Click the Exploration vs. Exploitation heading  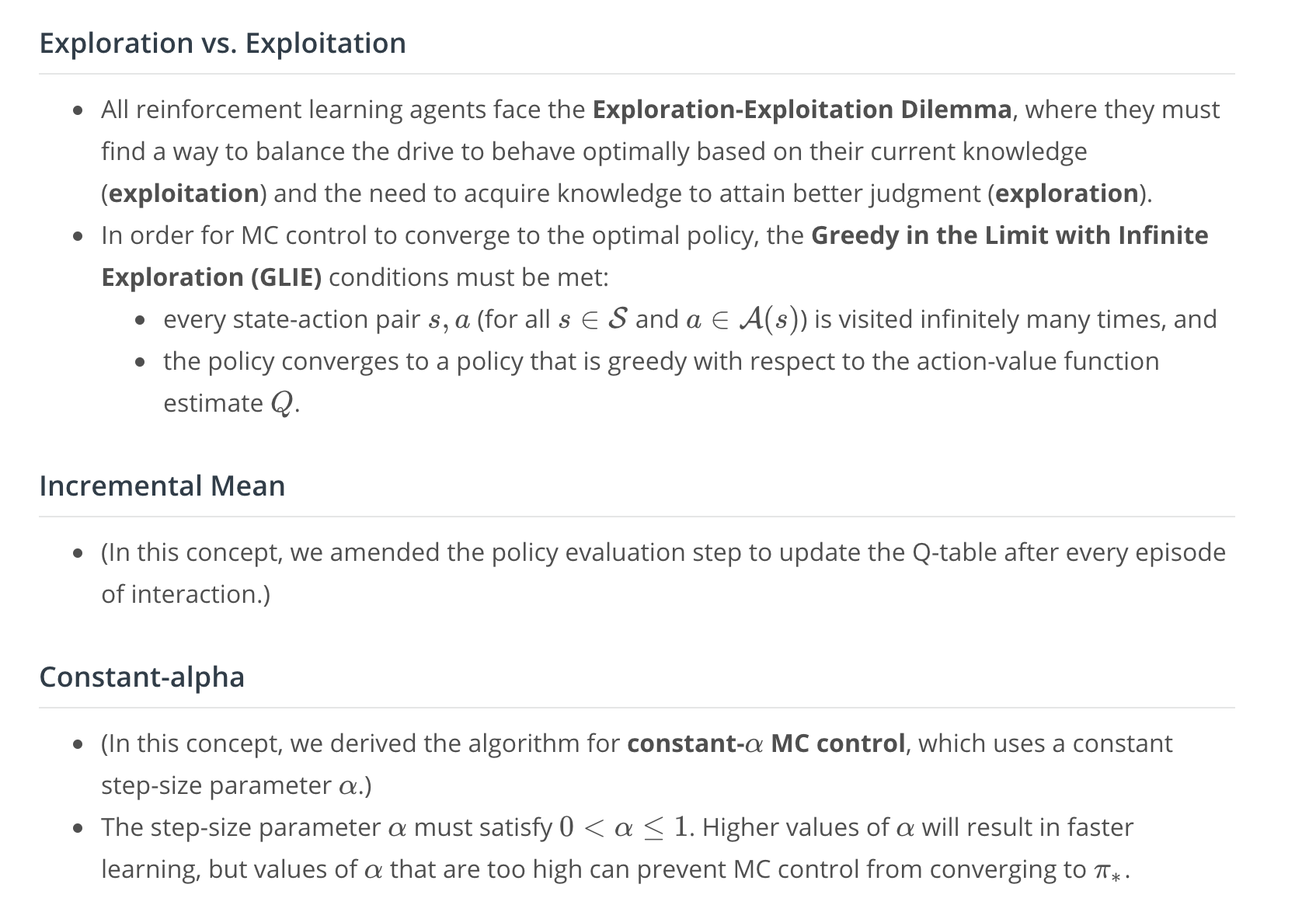(222, 43)
